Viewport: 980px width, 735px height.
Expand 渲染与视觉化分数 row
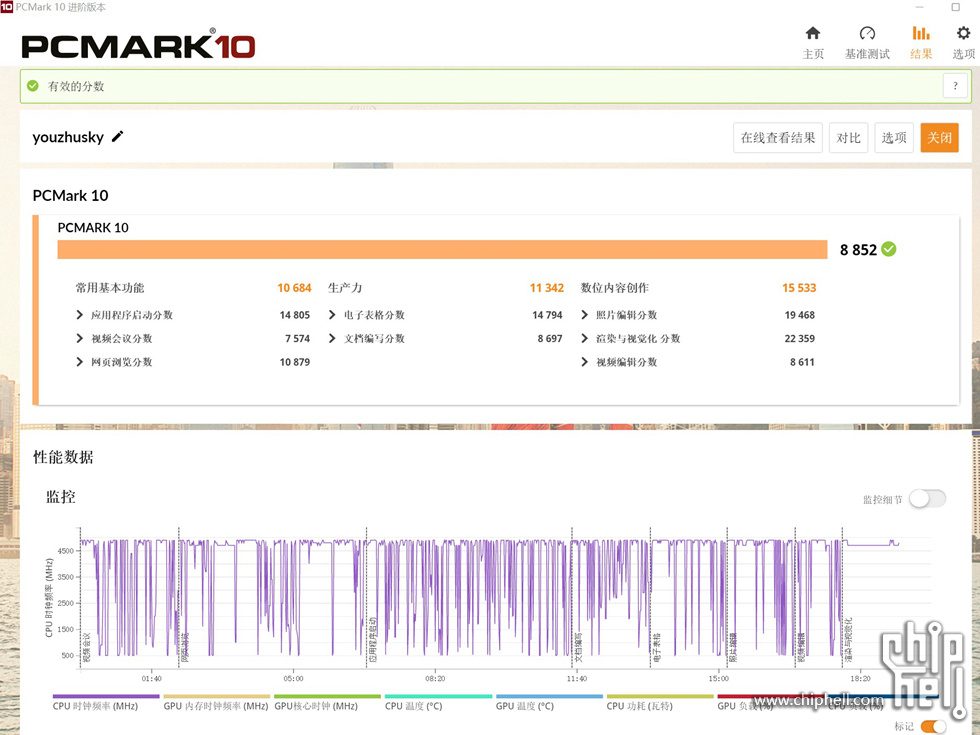point(584,338)
